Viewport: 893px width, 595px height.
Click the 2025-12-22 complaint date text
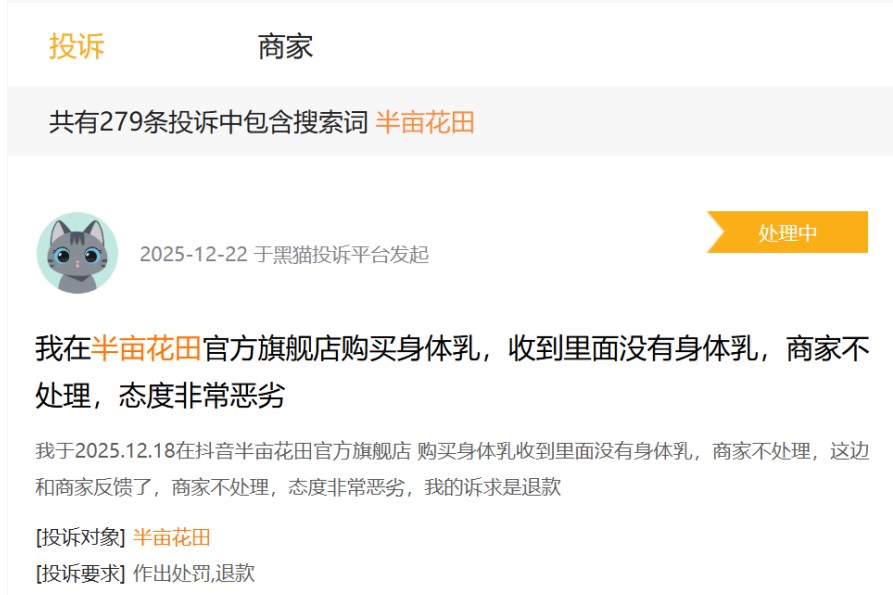pyautogui.click(x=194, y=255)
